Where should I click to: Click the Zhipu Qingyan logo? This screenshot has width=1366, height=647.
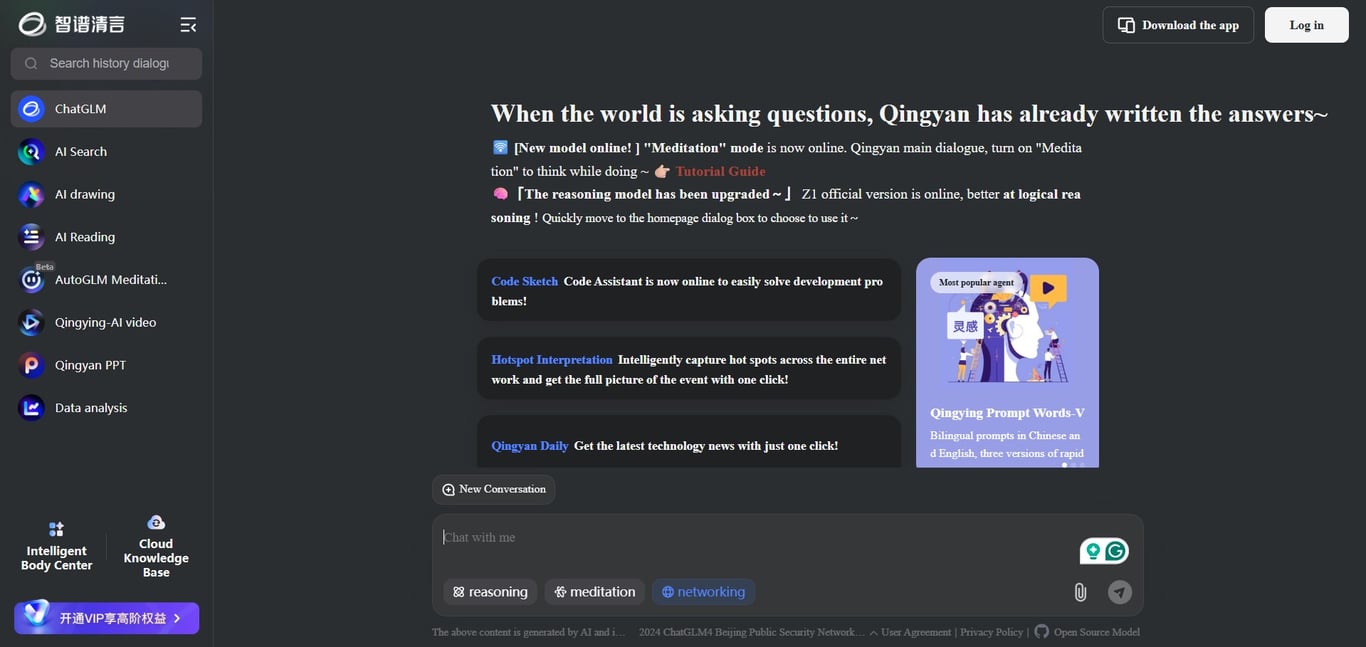tap(72, 24)
